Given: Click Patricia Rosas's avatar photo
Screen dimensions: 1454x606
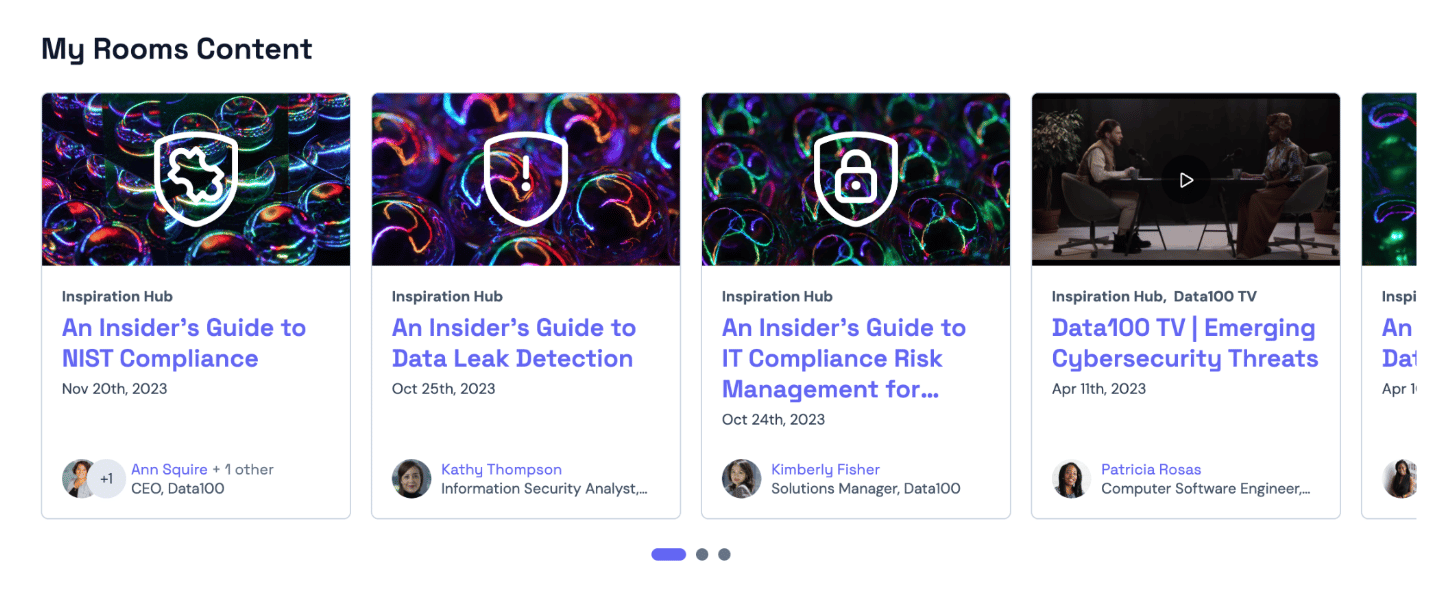Looking at the screenshot, I should (x=1071, y=479).
